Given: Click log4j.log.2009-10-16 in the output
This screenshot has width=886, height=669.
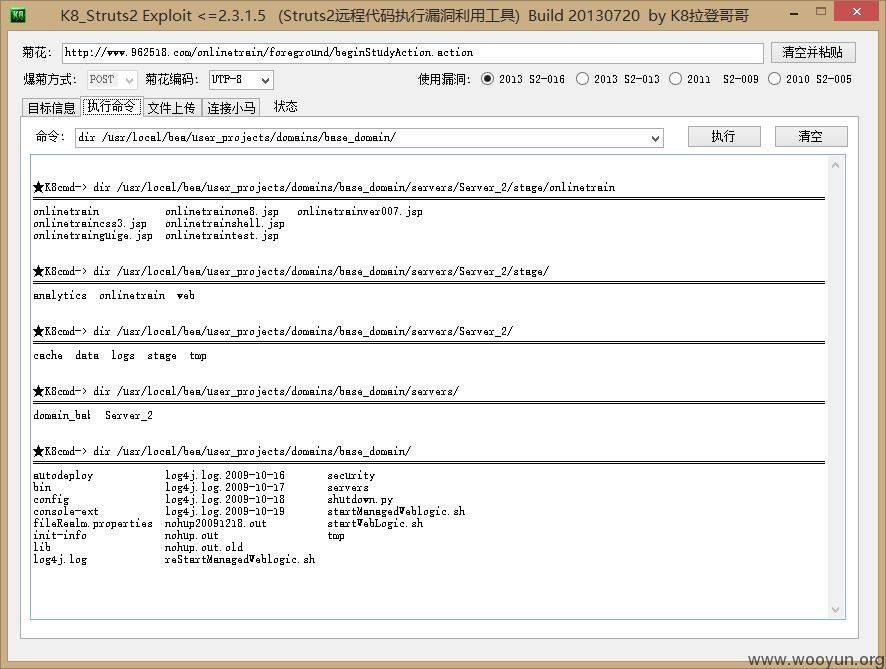Looking at the screenshot, I should pyautogui.click(x=224, y=476).
